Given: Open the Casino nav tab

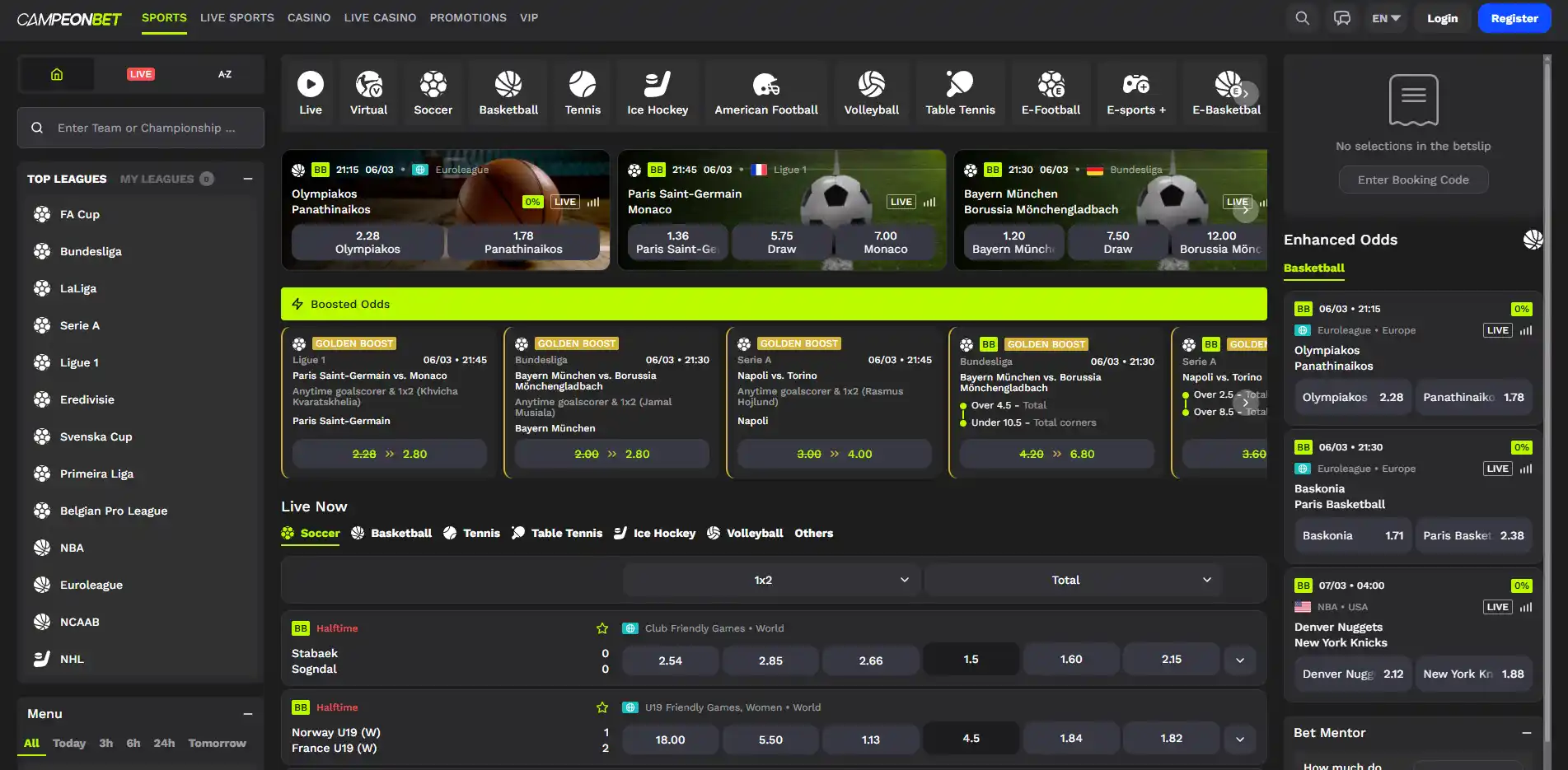Looking at the screenshot, I should [309, 18].
